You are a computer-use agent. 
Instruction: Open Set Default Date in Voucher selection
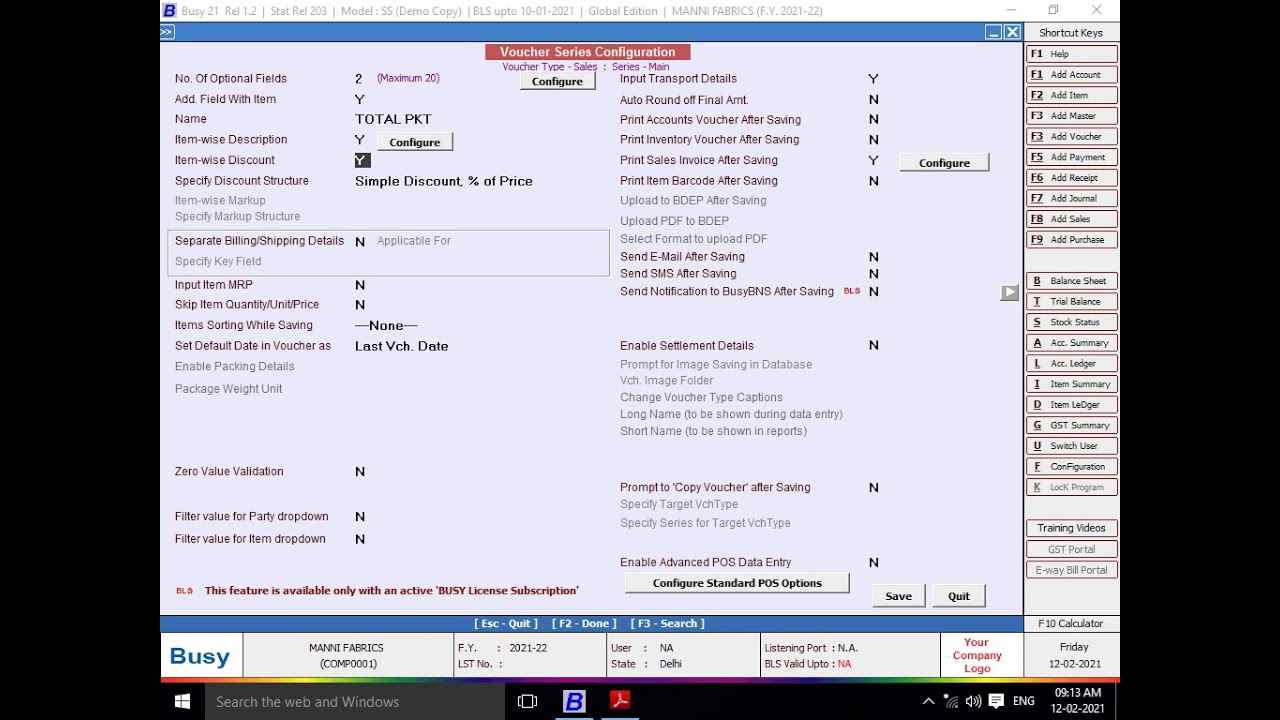click(x=402, y=346)
